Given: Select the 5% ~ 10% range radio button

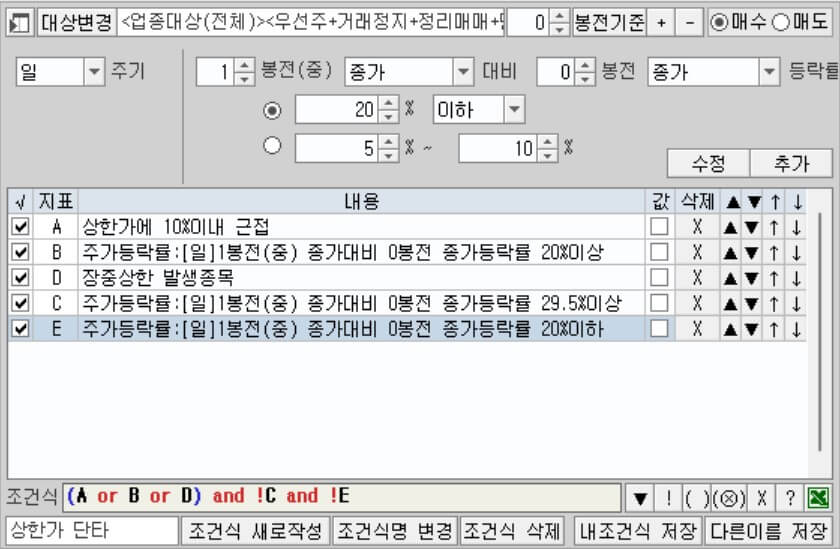Looking at the screenshot, I should (272, 146).
